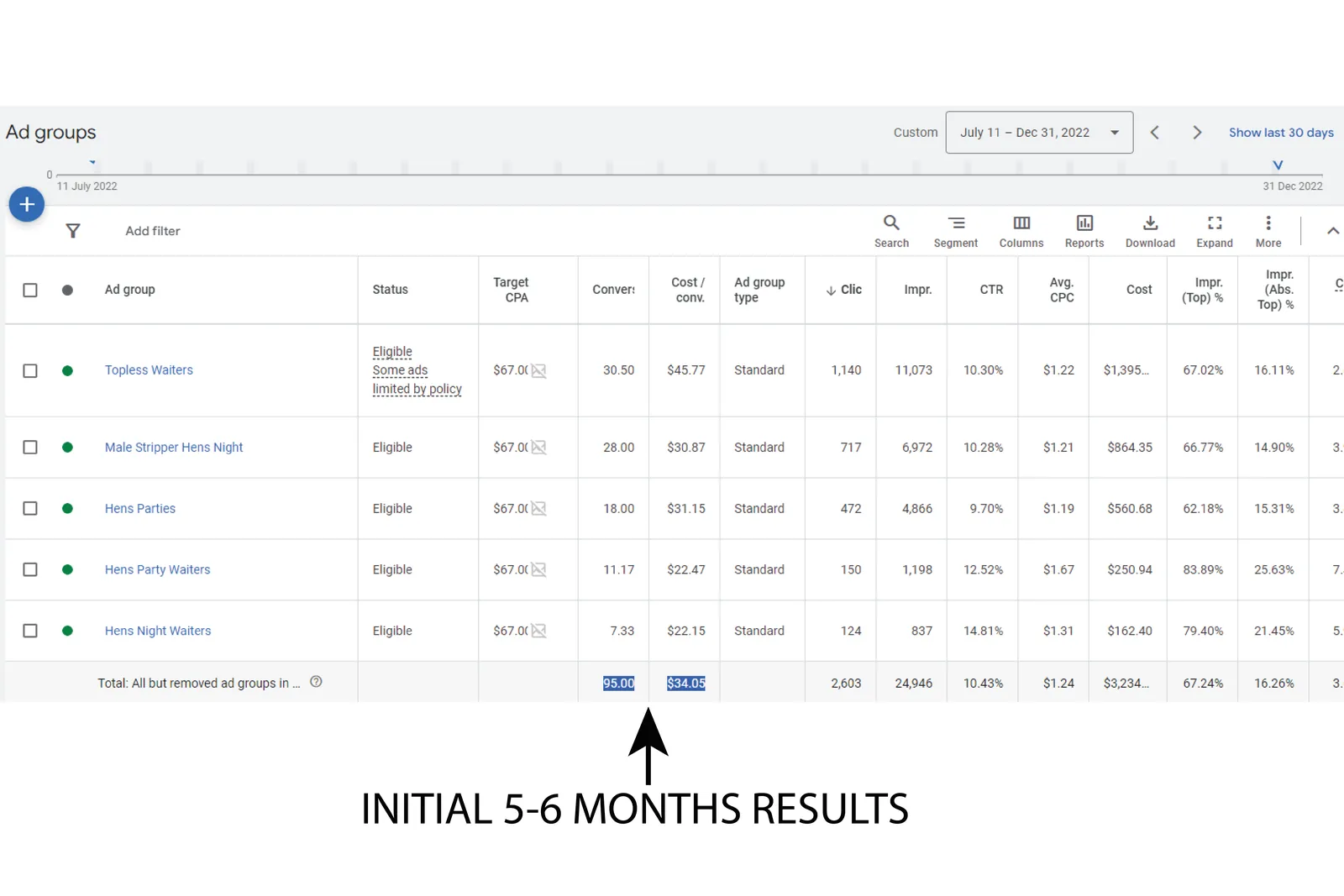Check the Topless Waiters row checkbox
This screenshot has height=896, width=1344.
coord(30,371)
